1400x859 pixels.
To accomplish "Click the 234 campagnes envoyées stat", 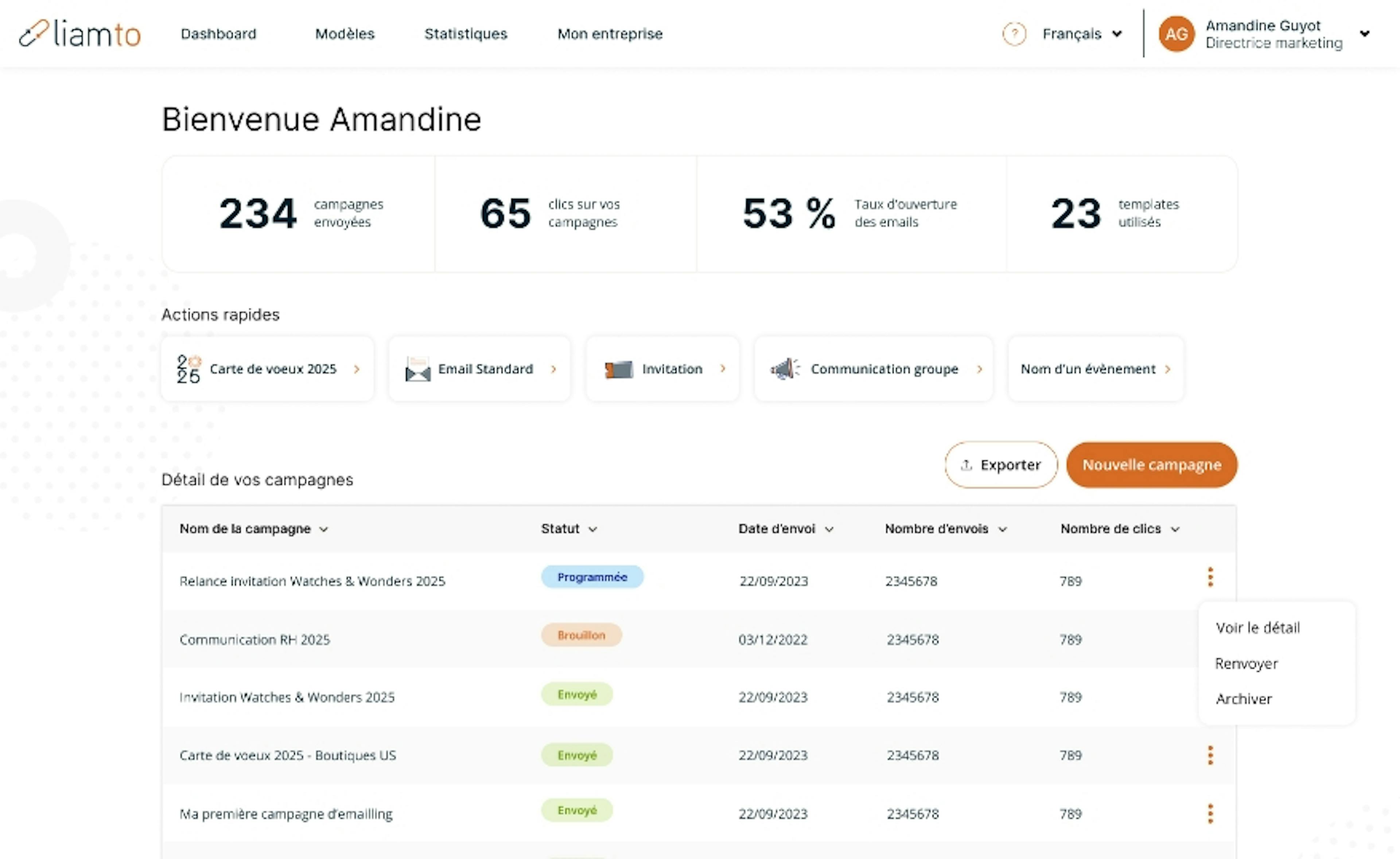I will (299, 214).
